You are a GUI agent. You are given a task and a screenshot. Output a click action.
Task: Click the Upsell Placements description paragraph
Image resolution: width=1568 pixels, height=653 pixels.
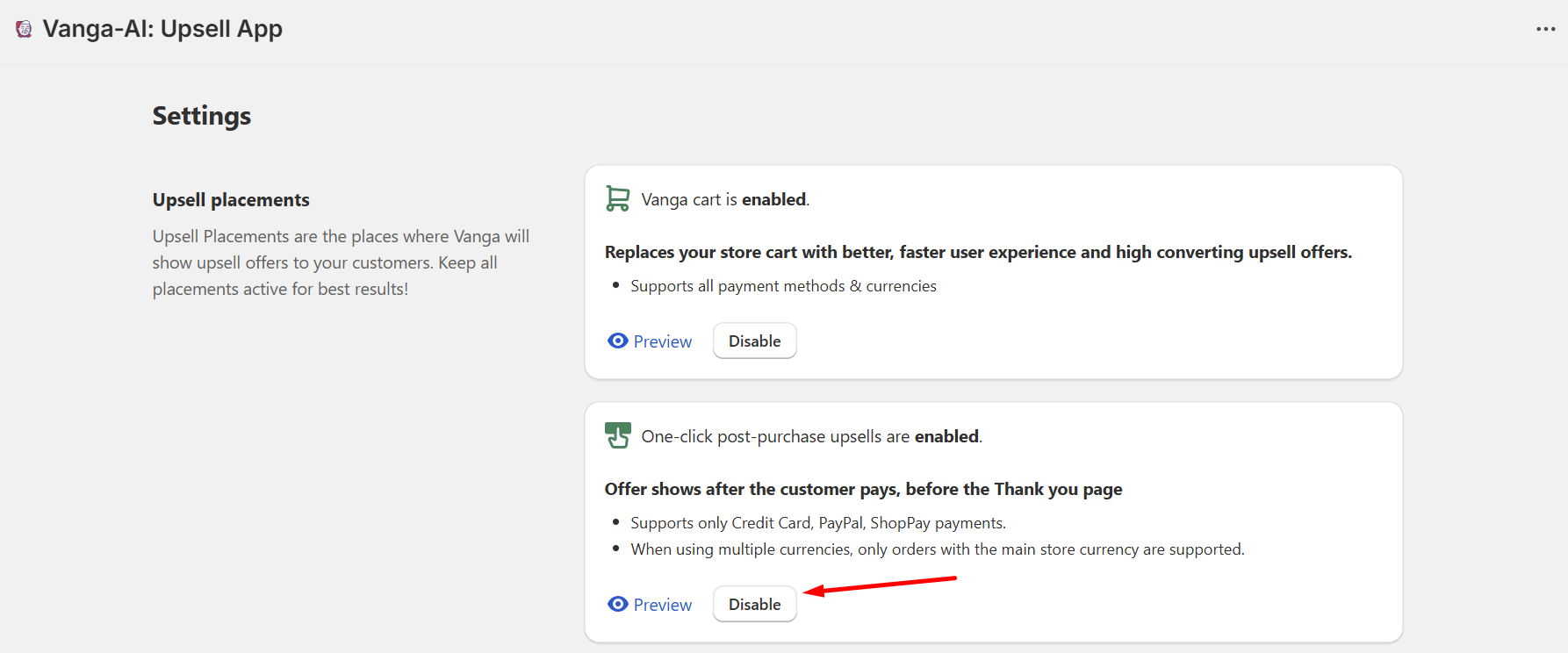coord(341,262)
